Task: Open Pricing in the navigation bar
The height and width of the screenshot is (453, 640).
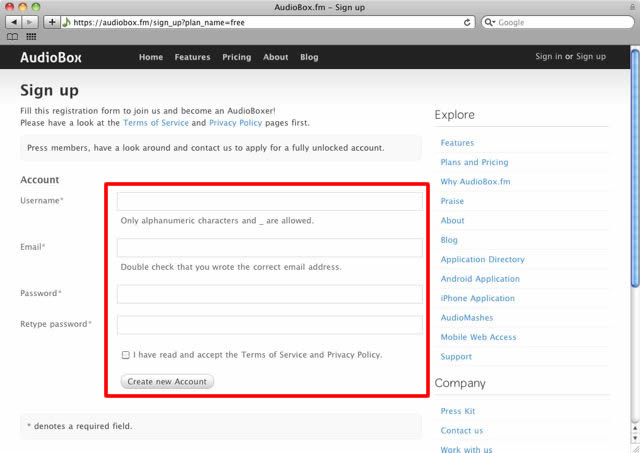Action: pyautogui.click(x=237, y=57)
